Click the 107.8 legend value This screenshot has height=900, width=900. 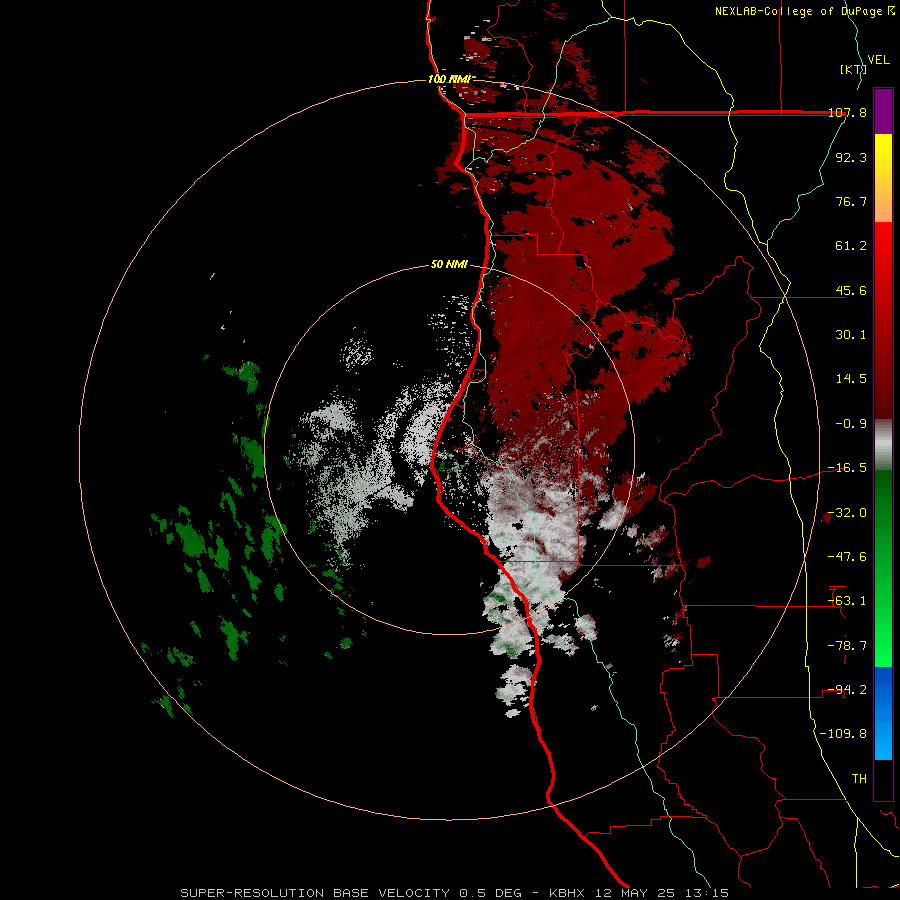click(x=847, y=113)
